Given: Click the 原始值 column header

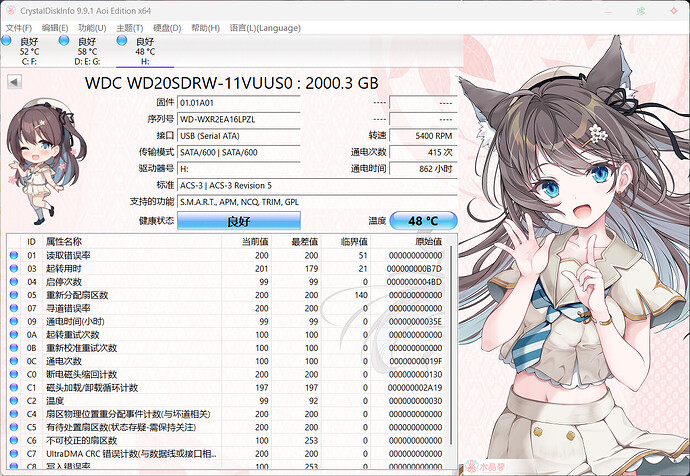Looking at the screenshot, I should 408,242.
